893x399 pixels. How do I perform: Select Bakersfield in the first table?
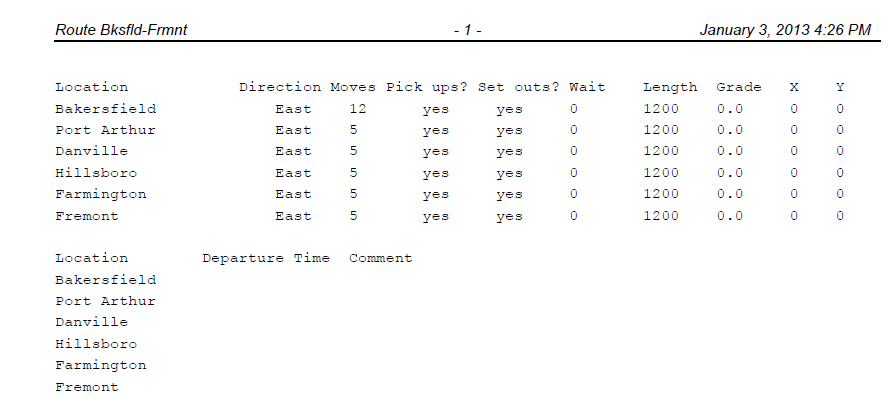105,109
